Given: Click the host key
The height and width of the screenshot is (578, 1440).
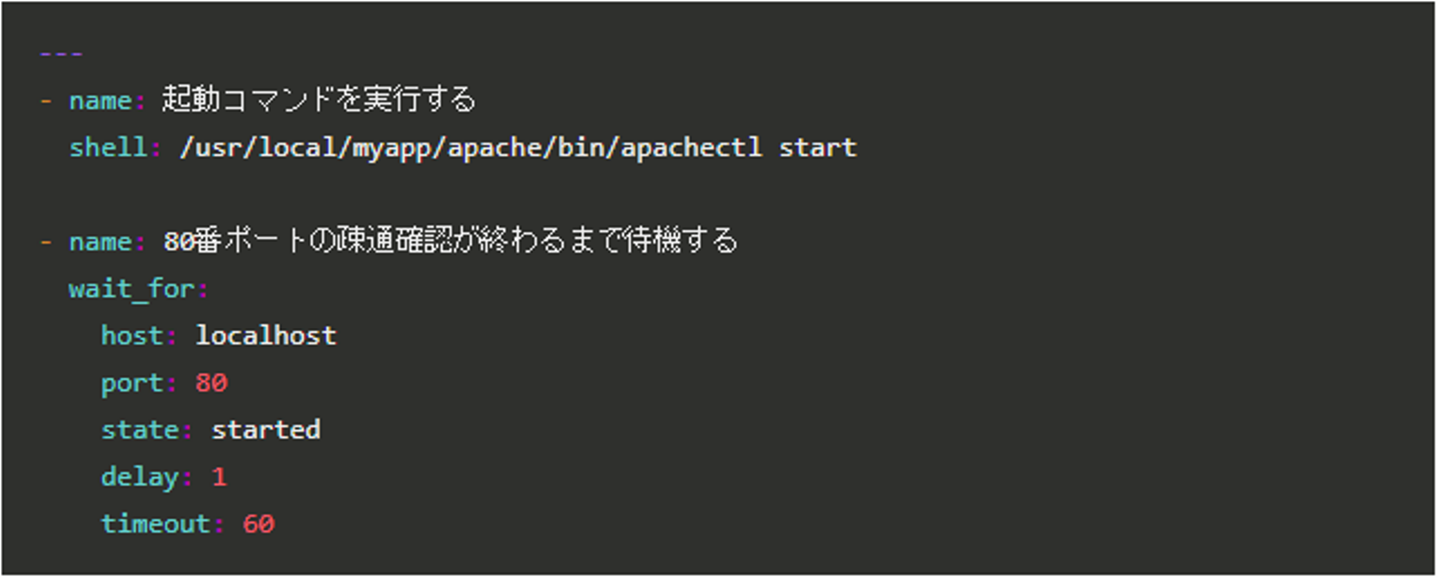Looking at the screenshot, I should [x=132, y=336].
